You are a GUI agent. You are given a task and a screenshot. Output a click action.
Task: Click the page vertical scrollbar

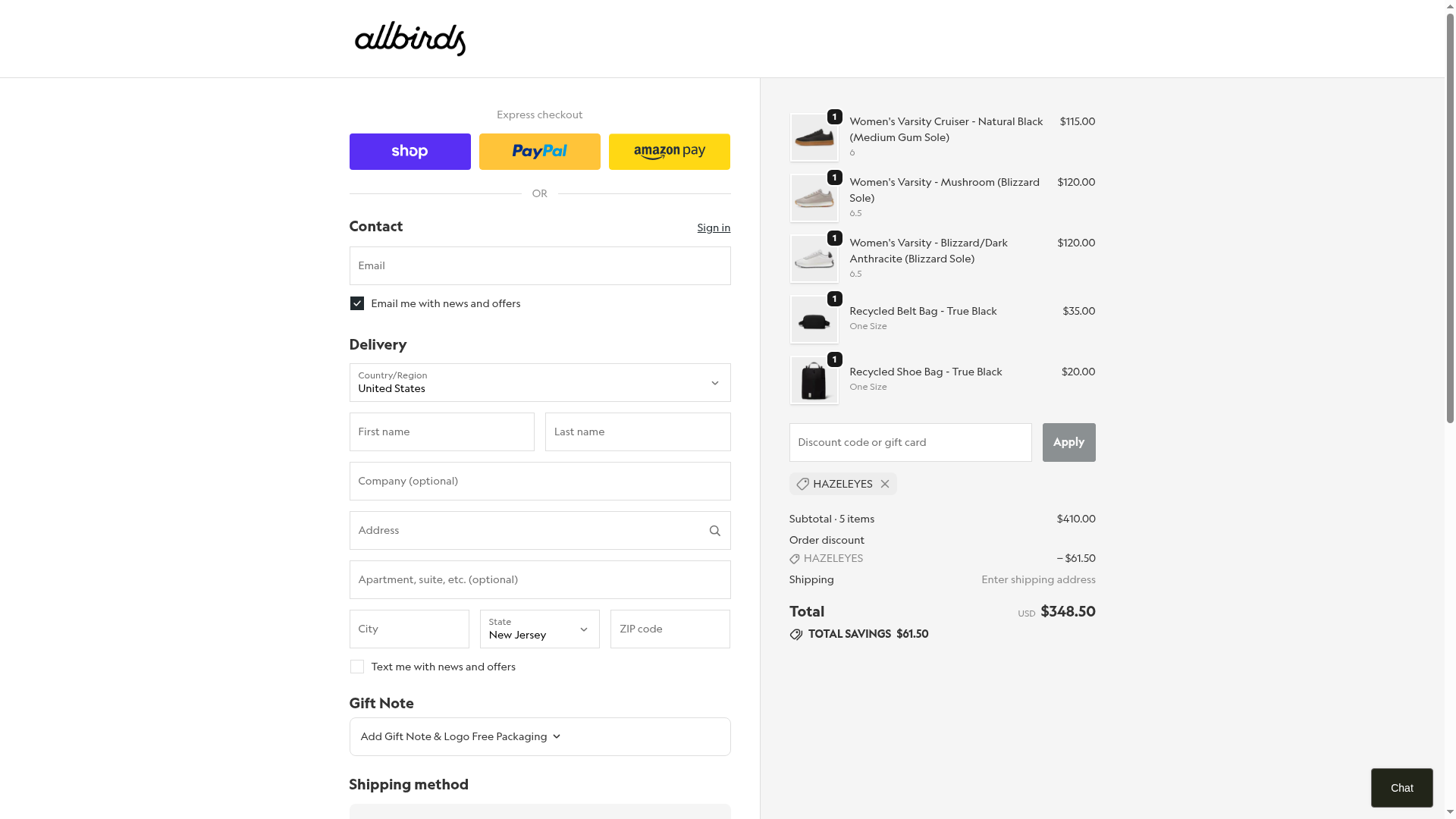(x=1450, y=227)
